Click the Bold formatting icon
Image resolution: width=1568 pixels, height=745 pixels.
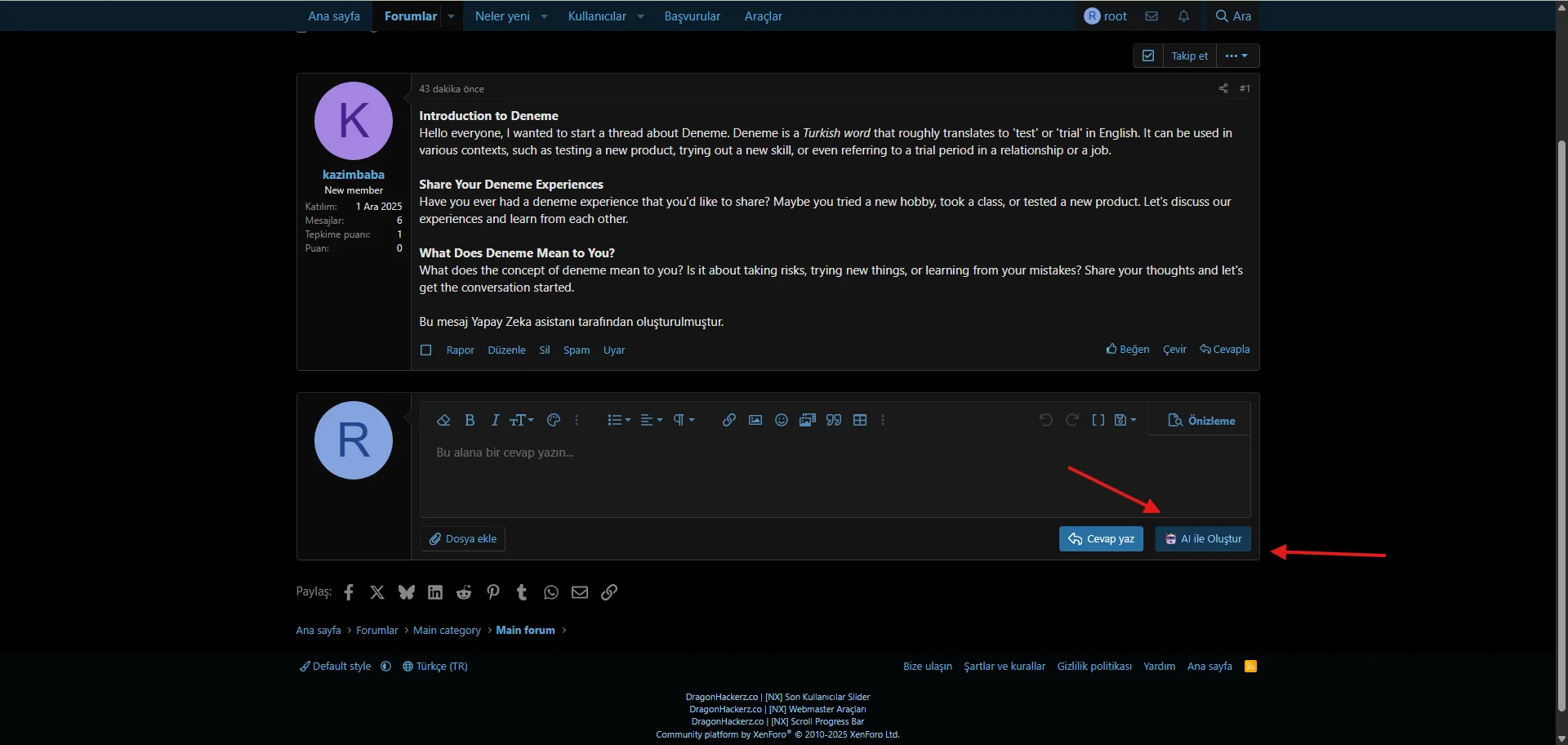click(x=470, y=420)
